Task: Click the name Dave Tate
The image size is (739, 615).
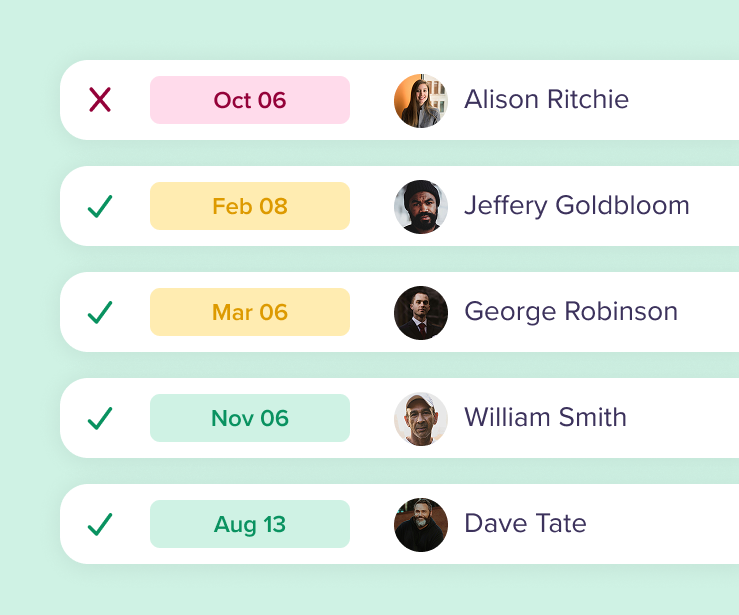Action: (525, 524)
